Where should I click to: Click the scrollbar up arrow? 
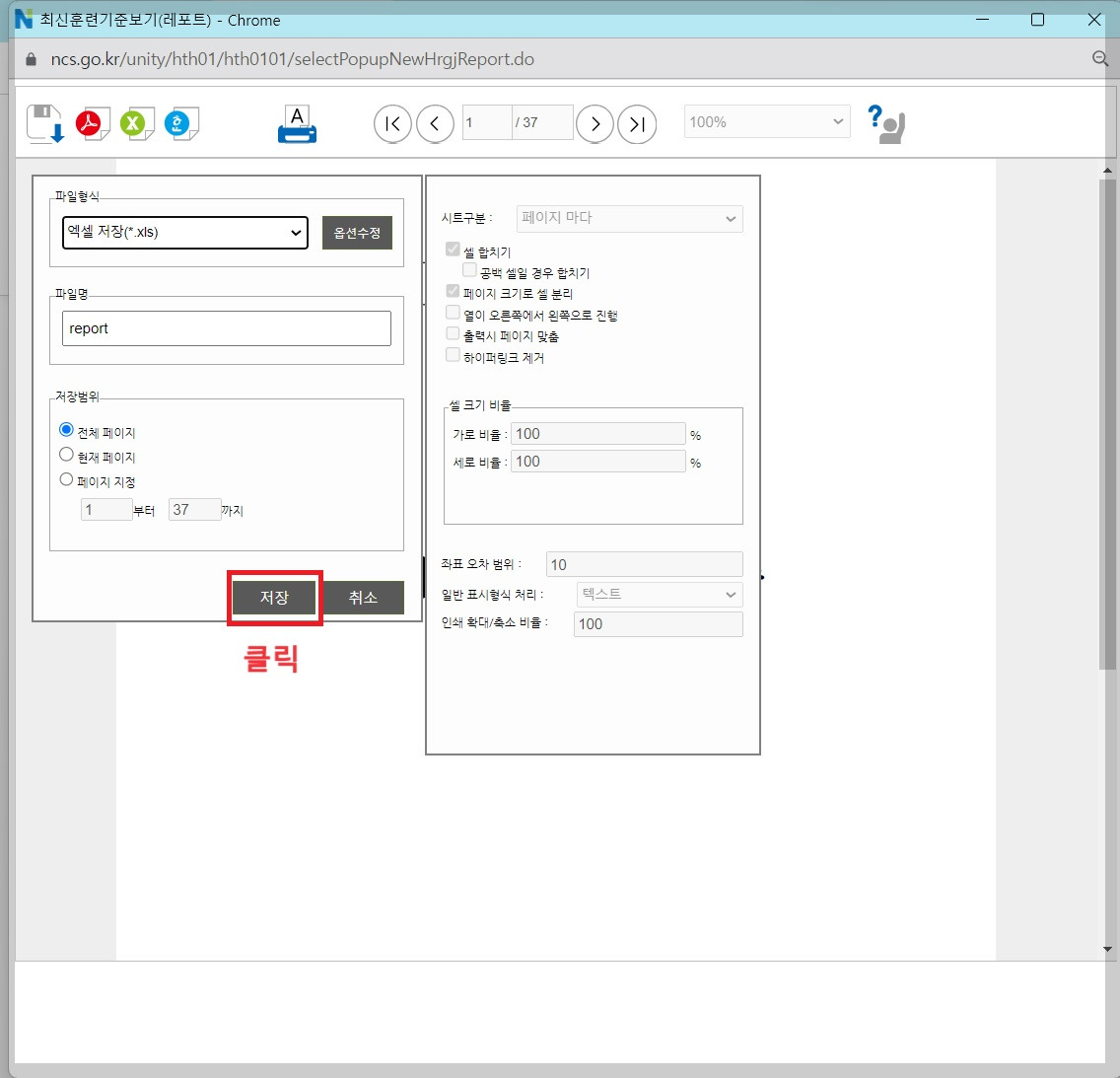pyautogui.click(x=1107, y=171)
